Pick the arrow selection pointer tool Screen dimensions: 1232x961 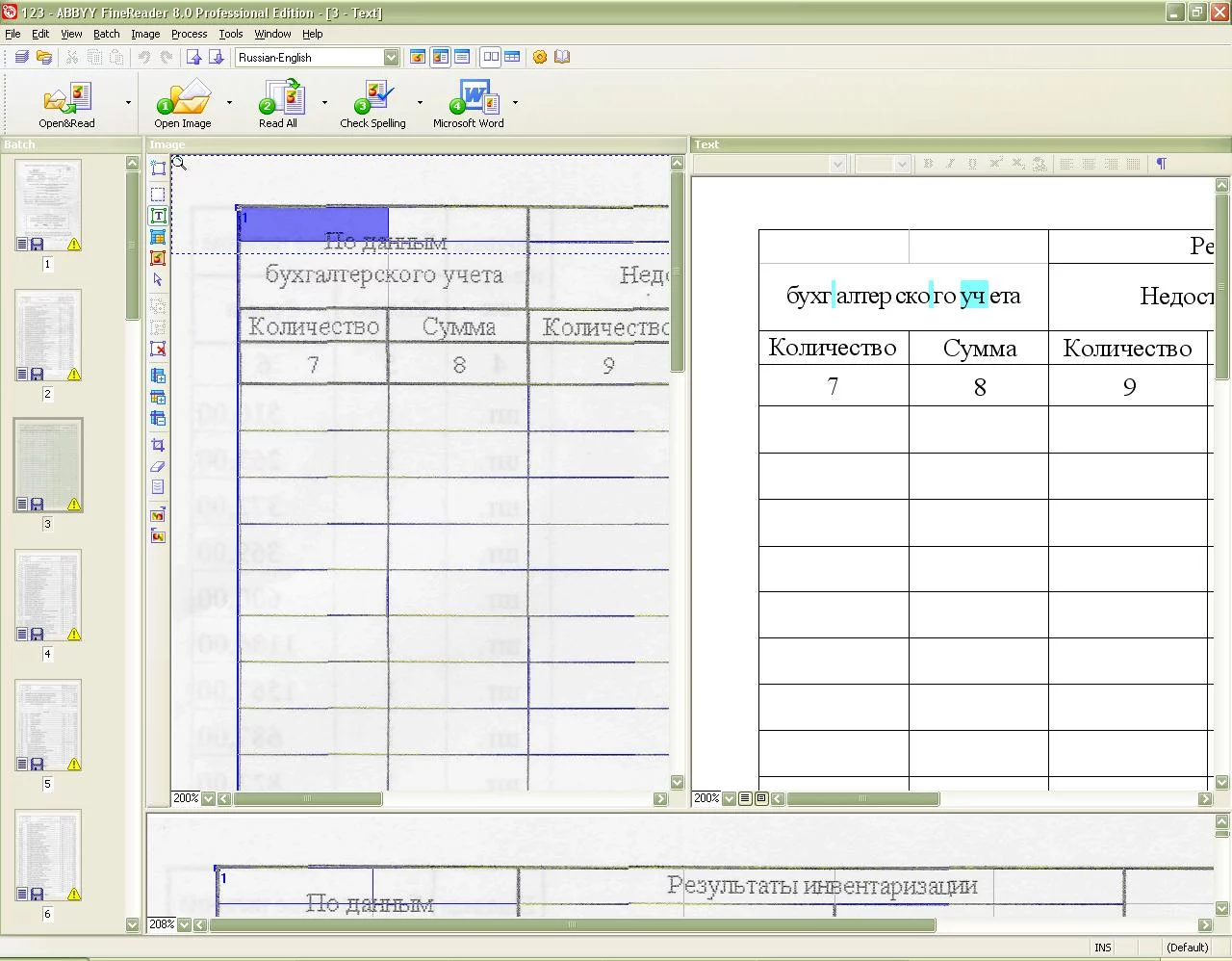pyautogui.click(x=158, y=280)
